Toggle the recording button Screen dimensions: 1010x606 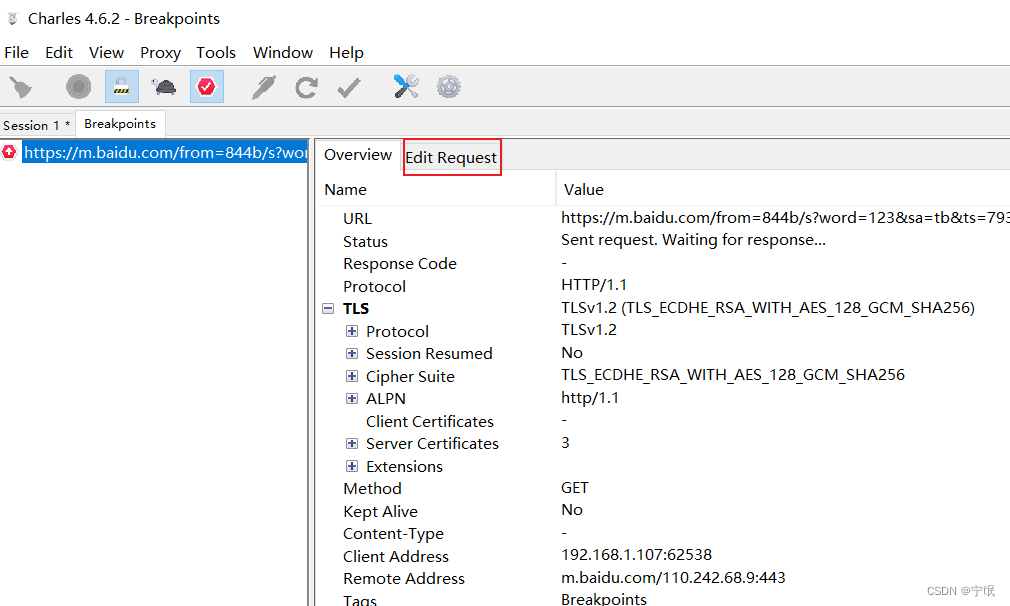point(79,87)
